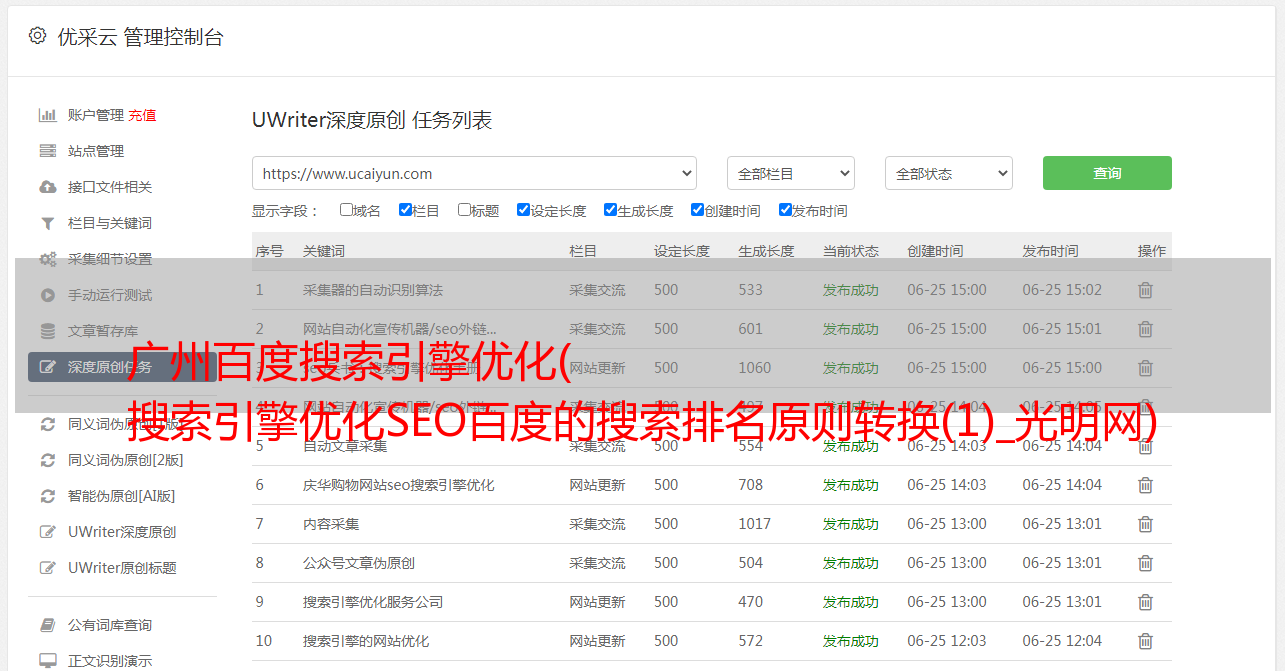Click the 手动运行测试 play icon
This screenshot has width=1285, height=671.
tap(47, 295)
